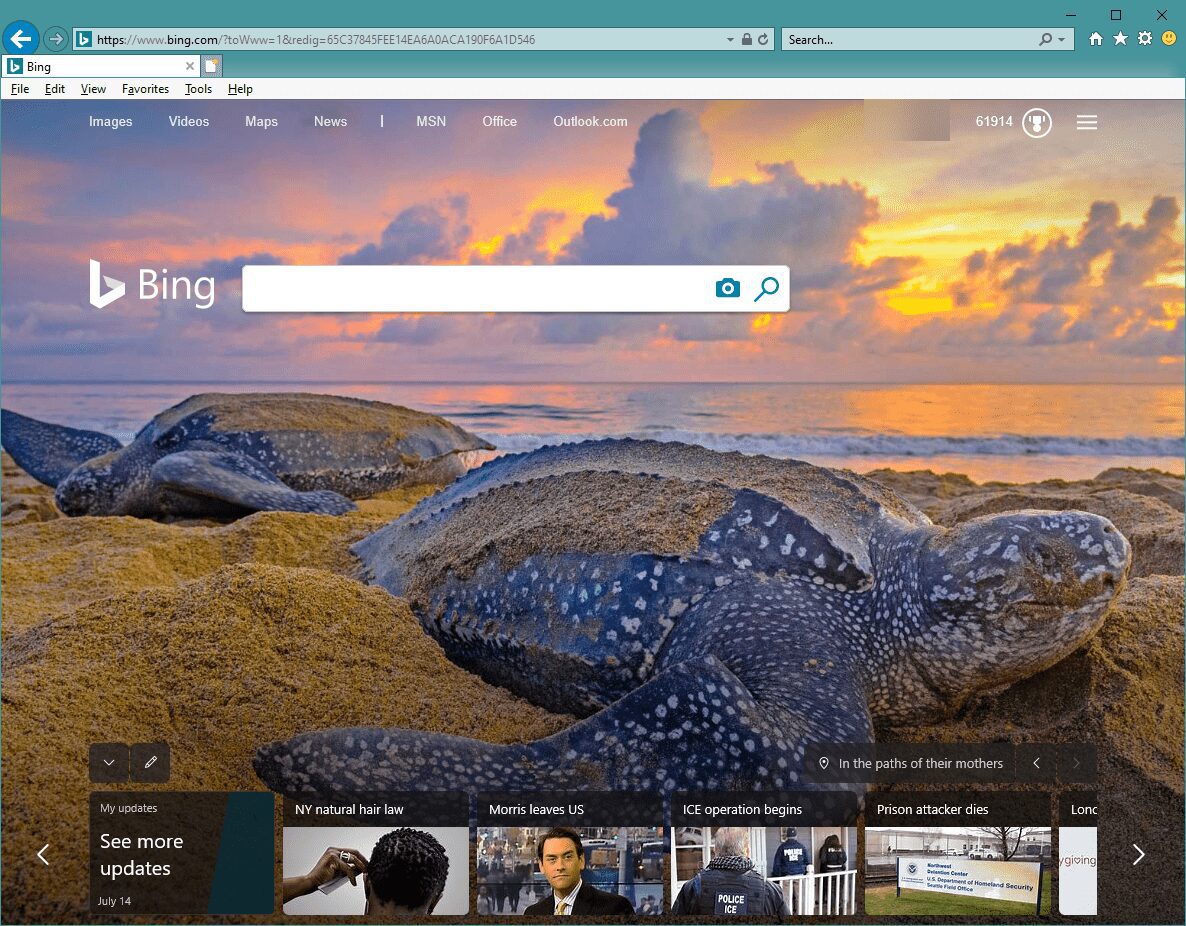Viewport: 1186px width, 926px height.
Task: Open the Help menu
Action: (240, 89)
